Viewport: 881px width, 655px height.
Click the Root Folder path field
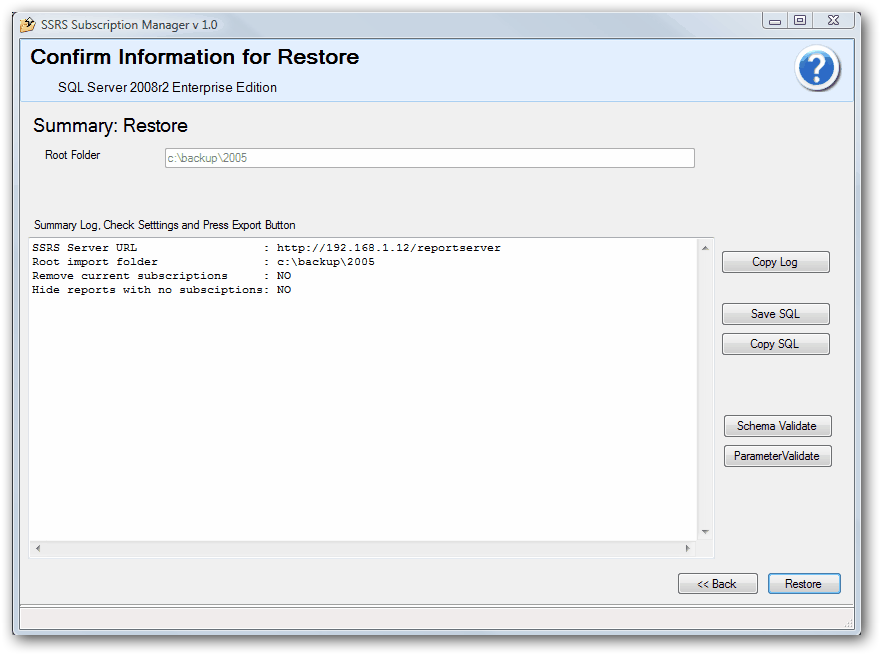click(x=429, y=158)
